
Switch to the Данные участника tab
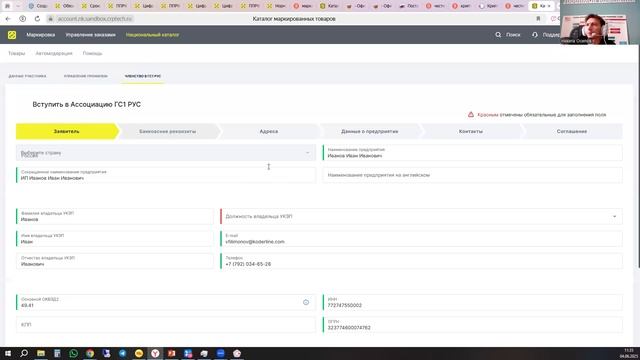pyautogui.click(x=27, y=76)
